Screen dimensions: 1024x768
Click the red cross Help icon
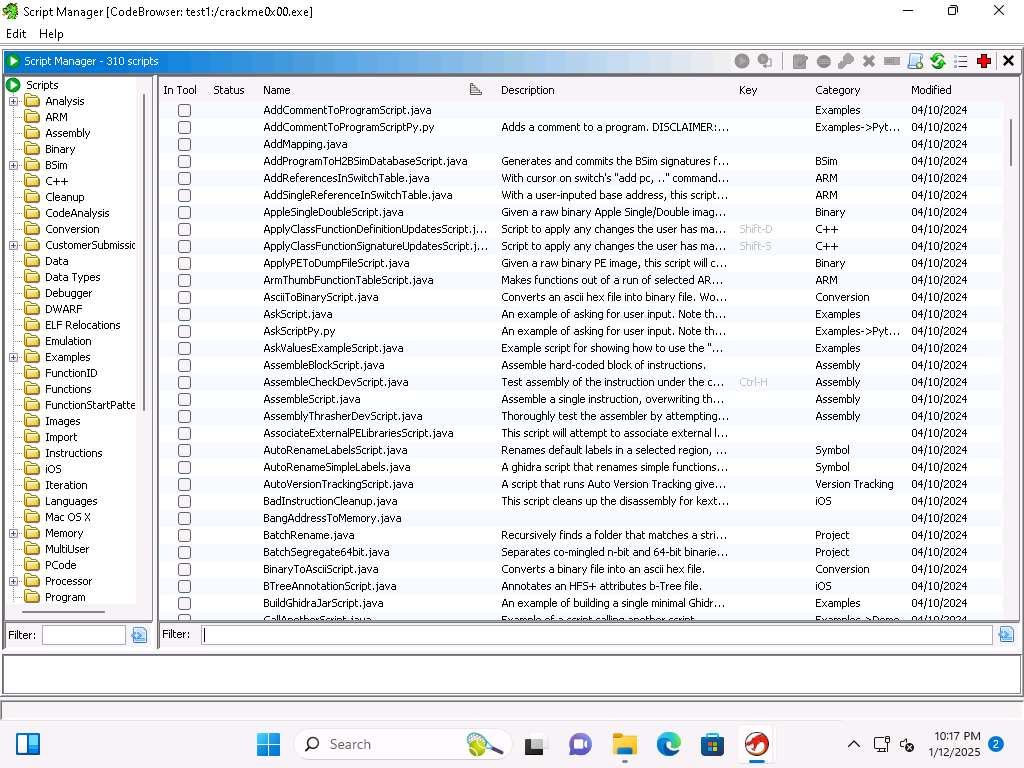click(x=984, y=61)
